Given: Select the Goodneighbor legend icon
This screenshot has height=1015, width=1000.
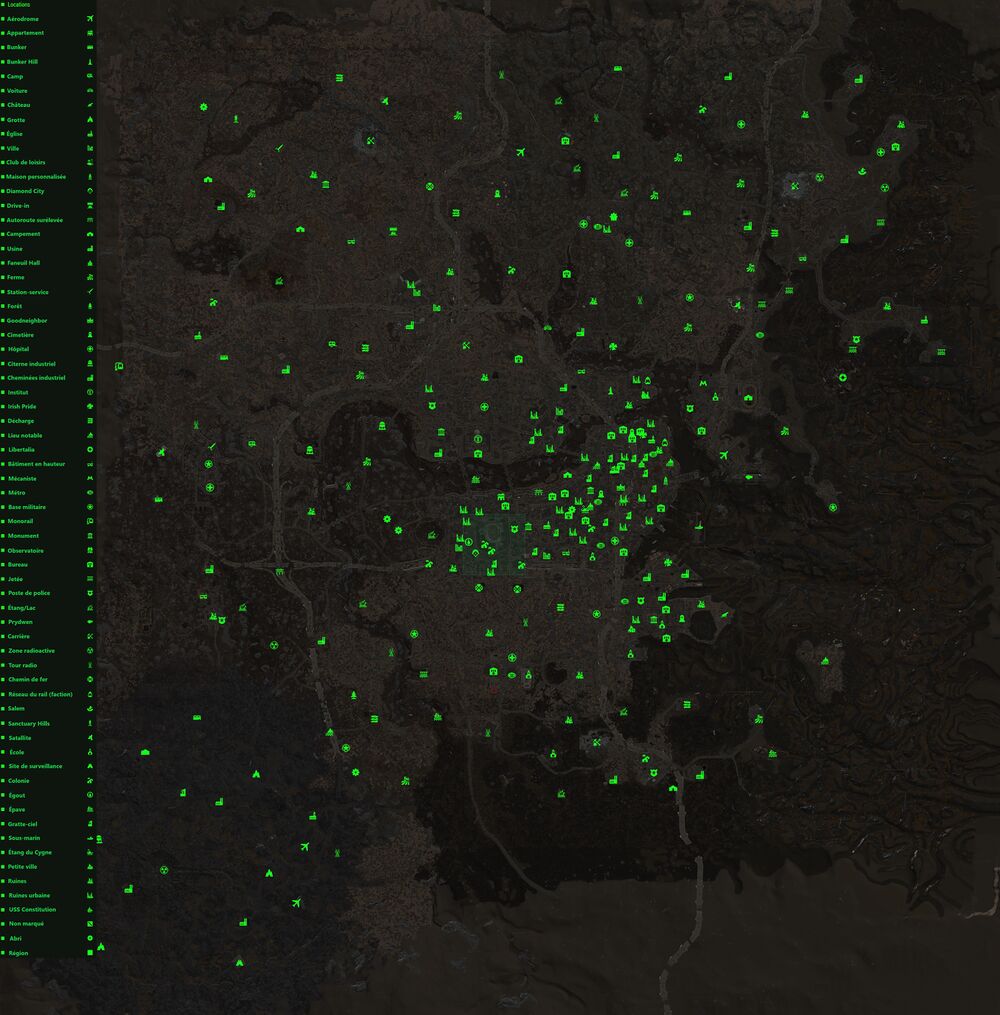Looking at the screenshot, I should click(x=90, y=320).
